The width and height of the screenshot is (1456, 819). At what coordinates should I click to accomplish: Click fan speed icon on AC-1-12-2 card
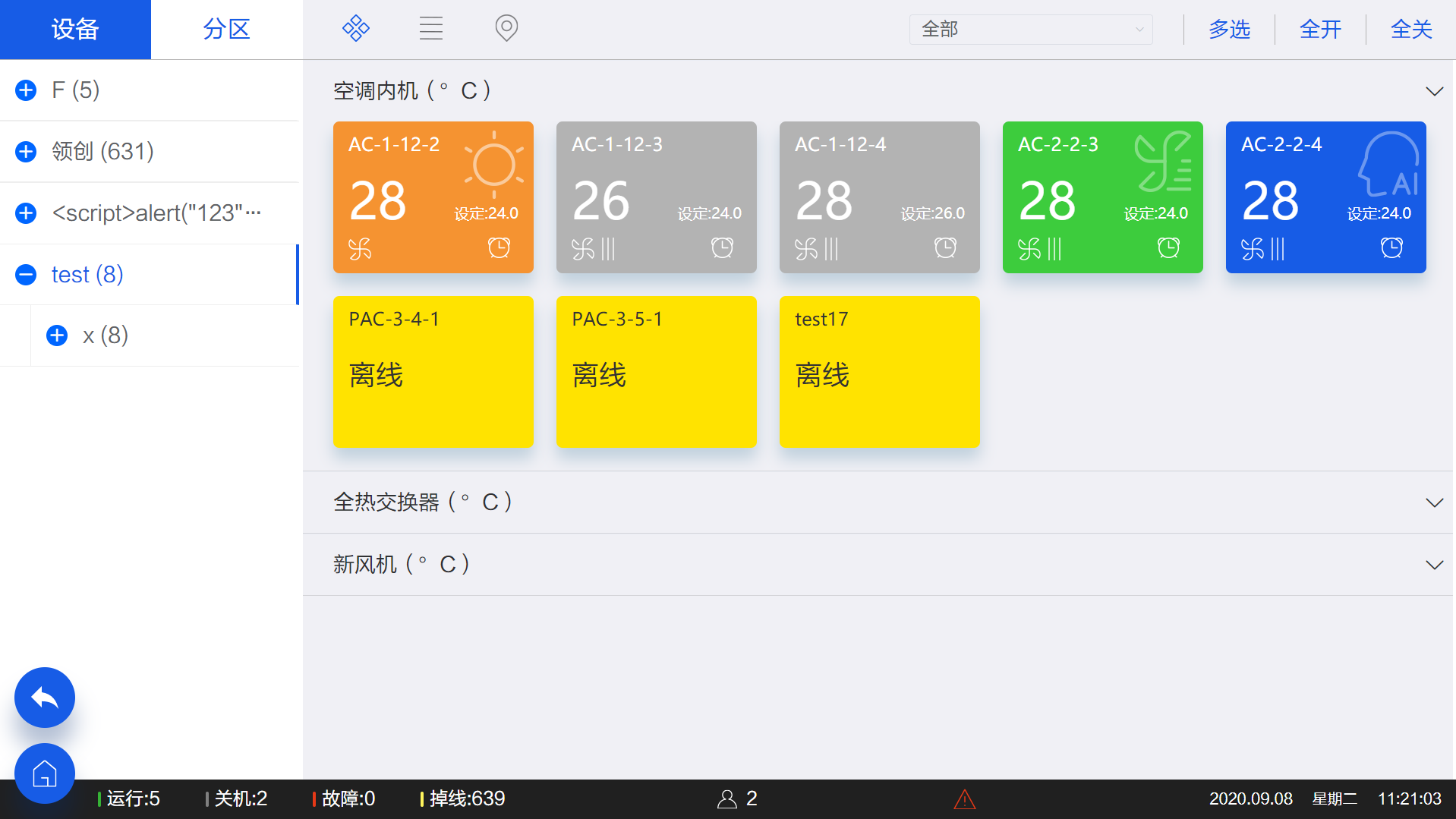[x=360, y=248]
